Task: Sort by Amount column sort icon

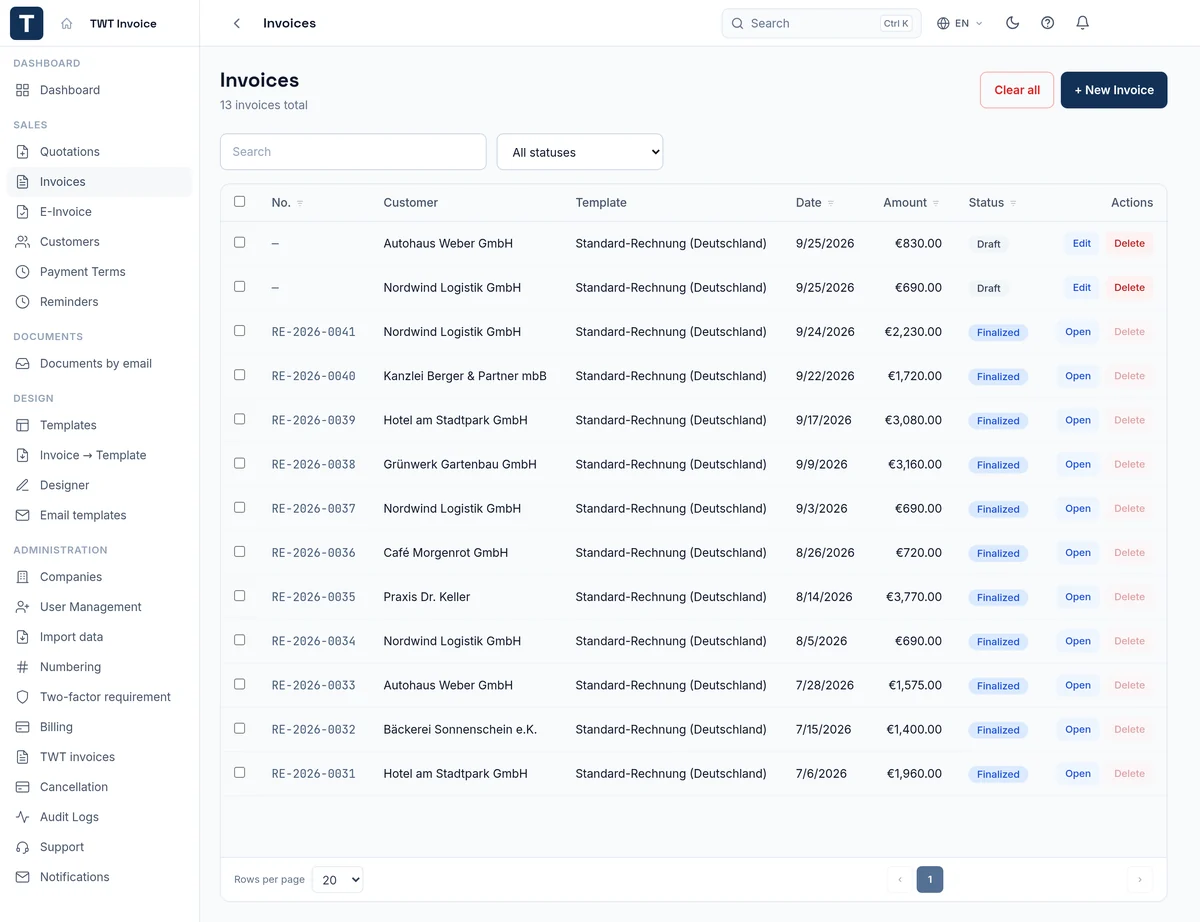Action: [x=936, y=203]
